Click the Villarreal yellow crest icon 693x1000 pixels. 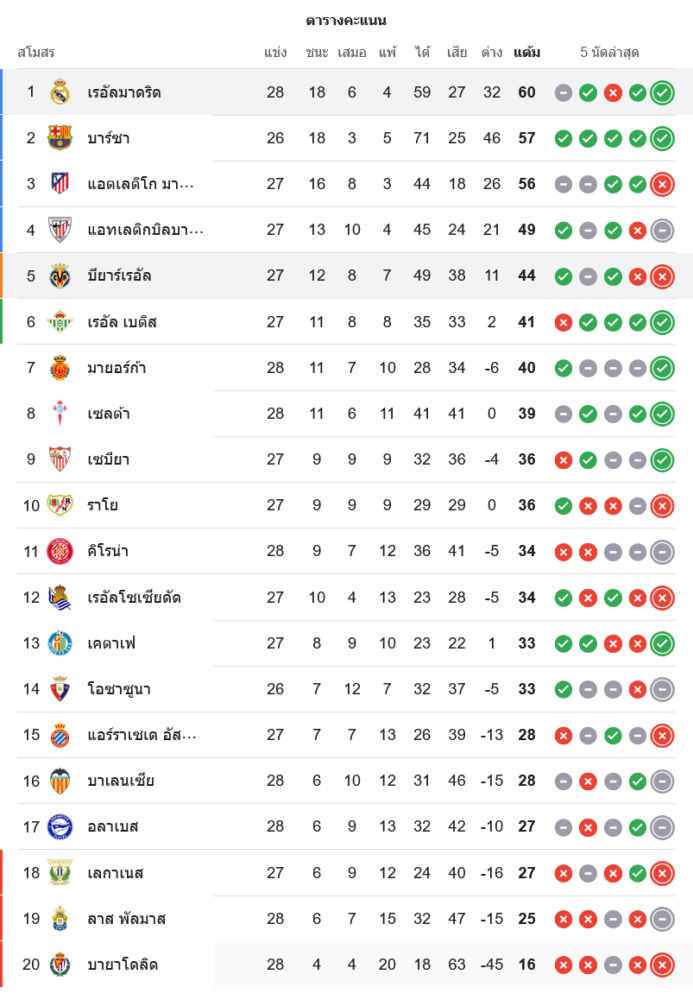click(60, 276)
